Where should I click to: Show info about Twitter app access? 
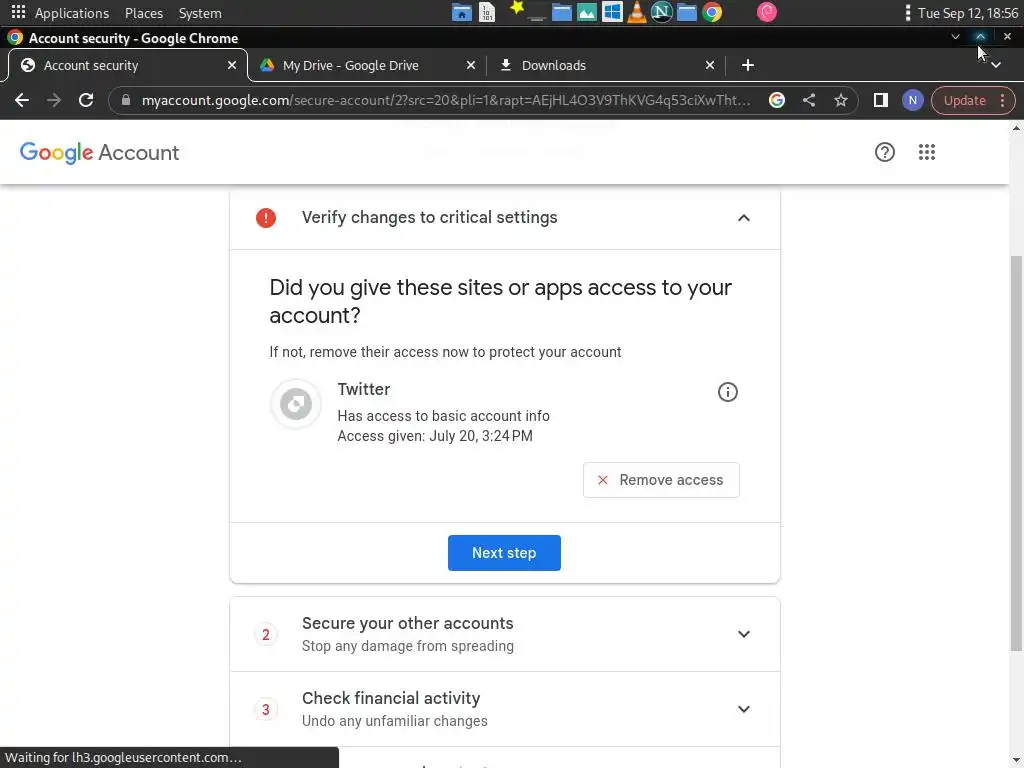click(728, 392)
